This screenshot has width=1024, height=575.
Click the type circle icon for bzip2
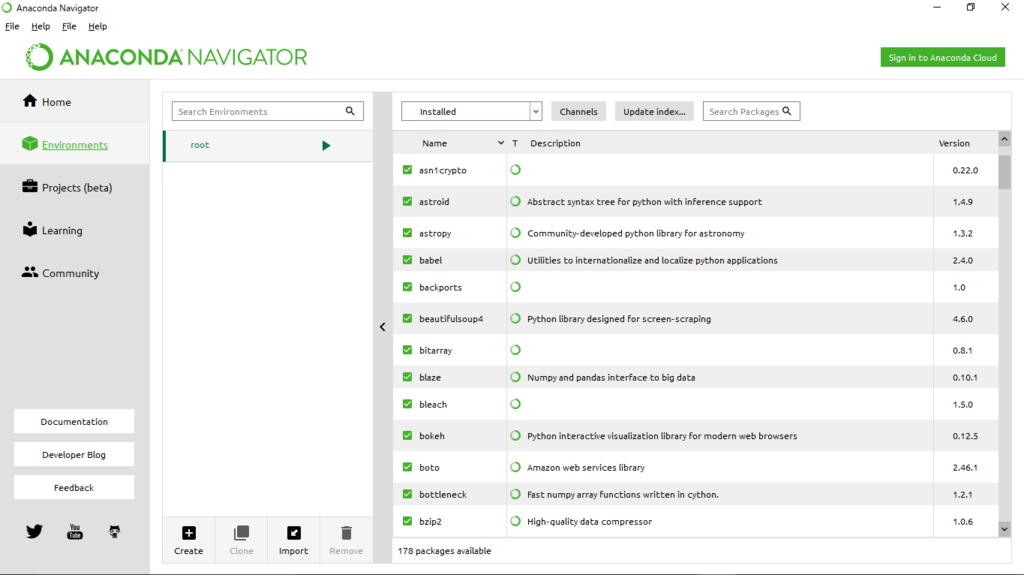click(515, 521)
